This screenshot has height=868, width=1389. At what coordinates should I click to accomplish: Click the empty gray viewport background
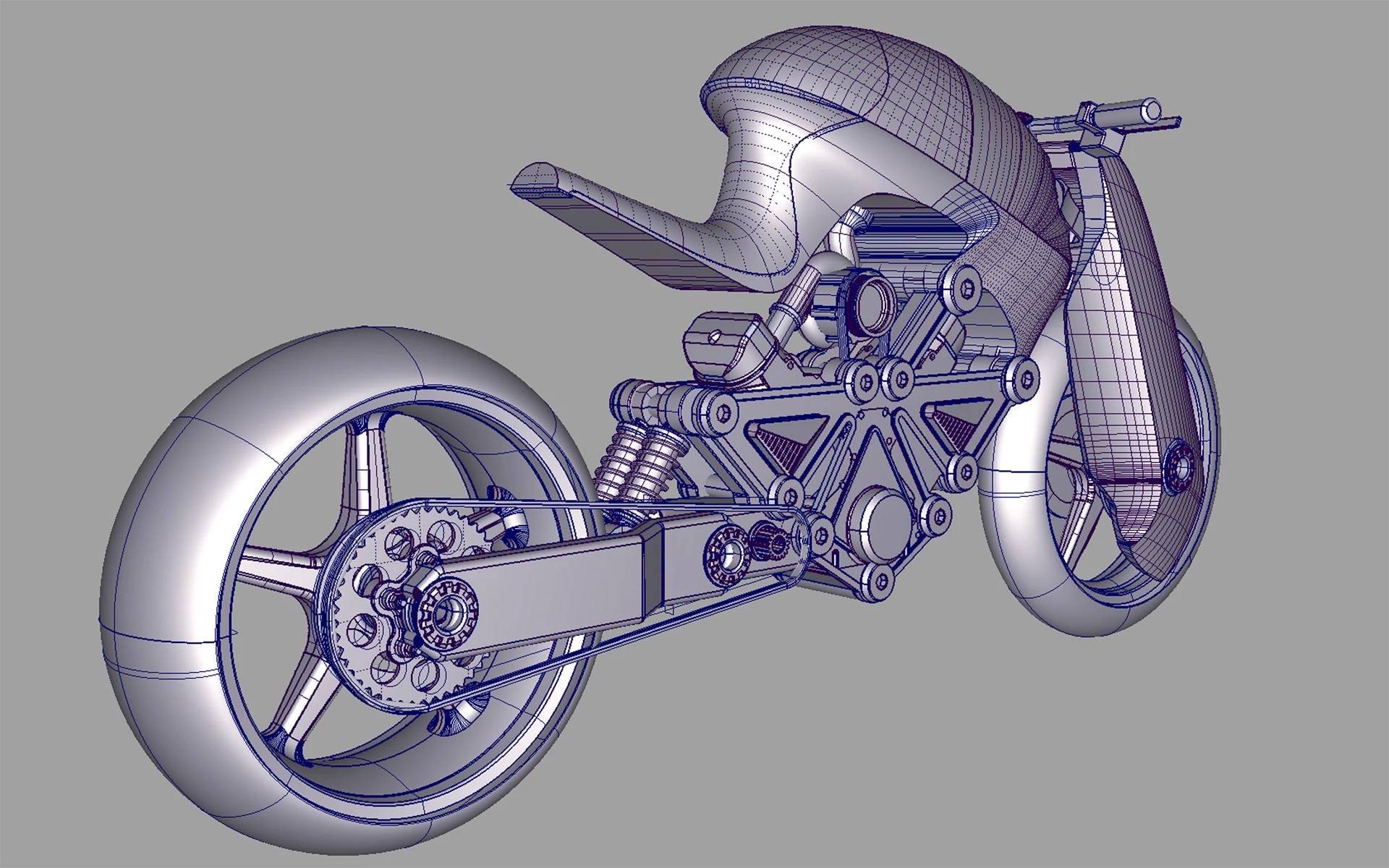click(217, 145)
